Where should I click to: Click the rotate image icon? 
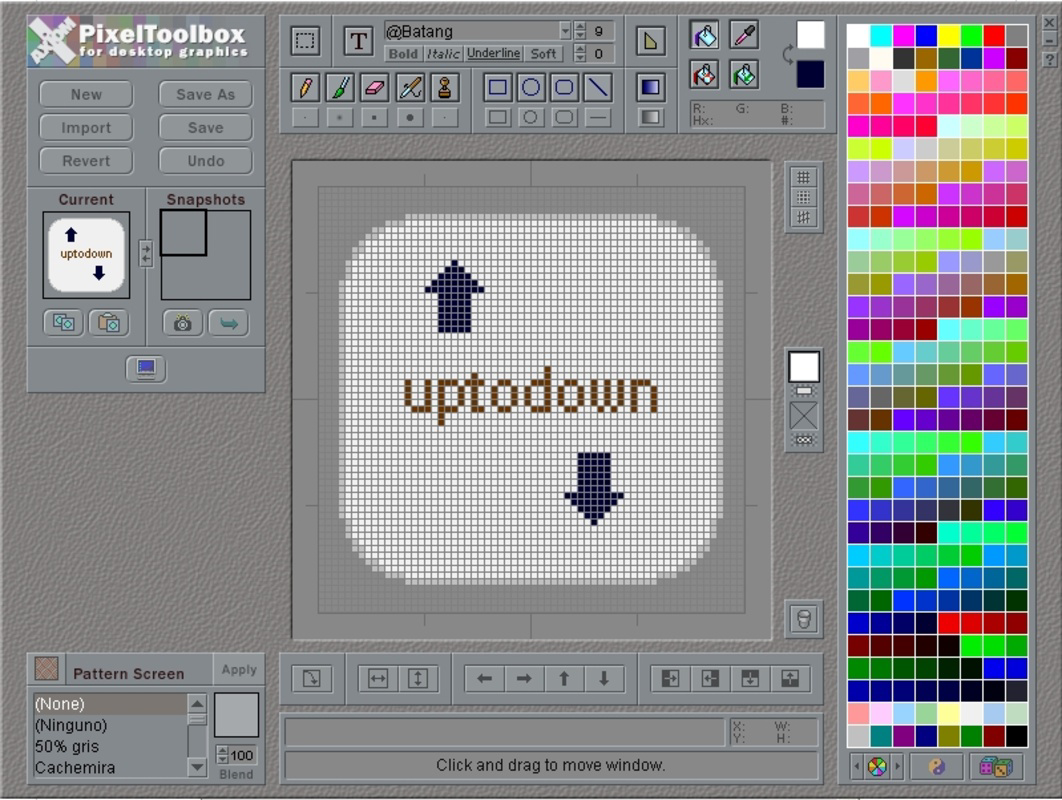312,678
